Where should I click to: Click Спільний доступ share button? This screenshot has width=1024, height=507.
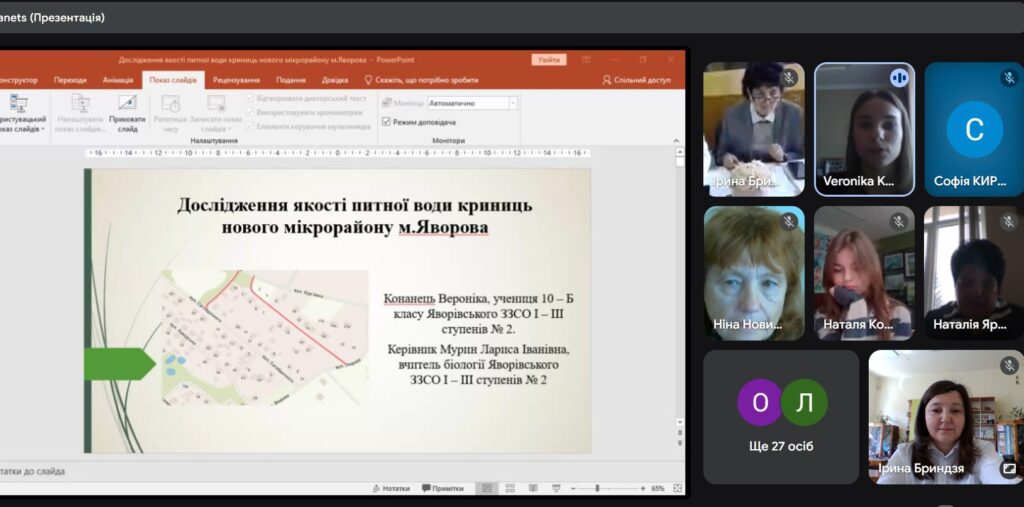coord(637,80)
